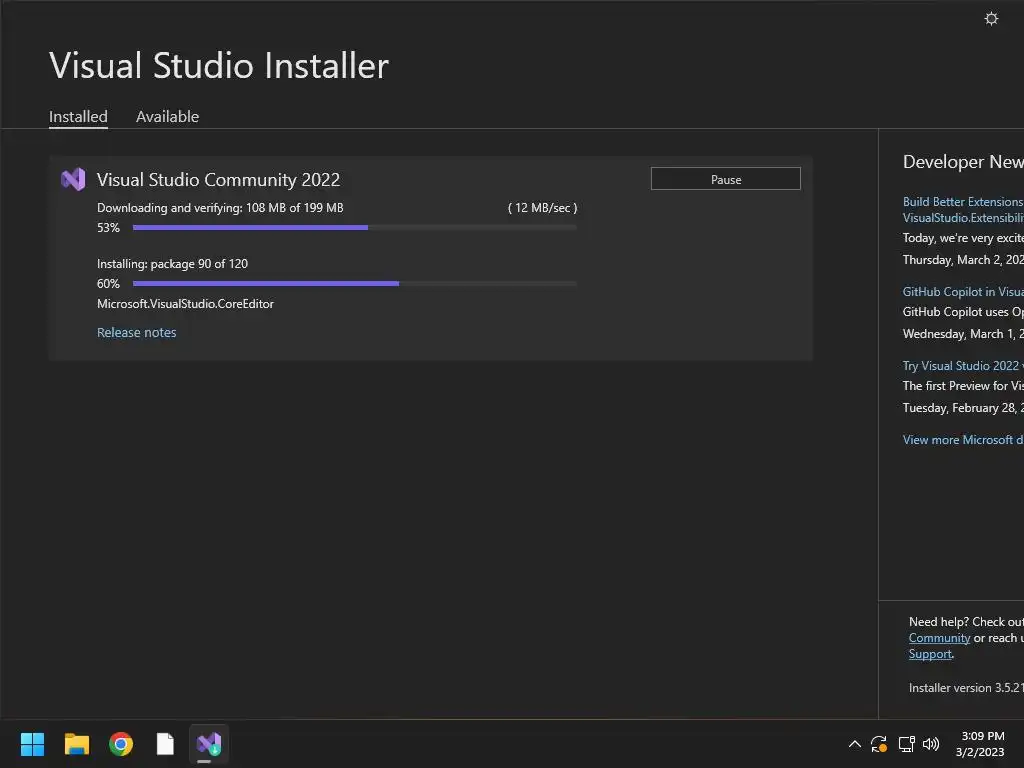Pause the Visual Studio installation
Image resolution: width=1024 pixels, height=768 pixels.
pos(726,179)
